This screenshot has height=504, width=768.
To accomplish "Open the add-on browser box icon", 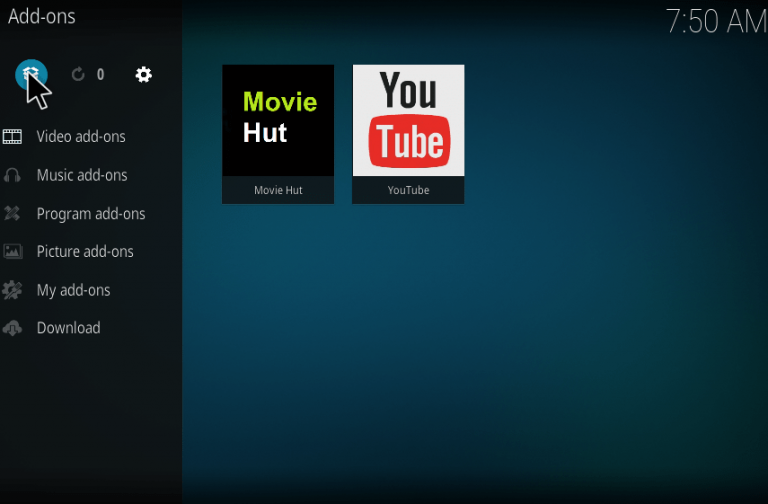I will click(31, 74).
